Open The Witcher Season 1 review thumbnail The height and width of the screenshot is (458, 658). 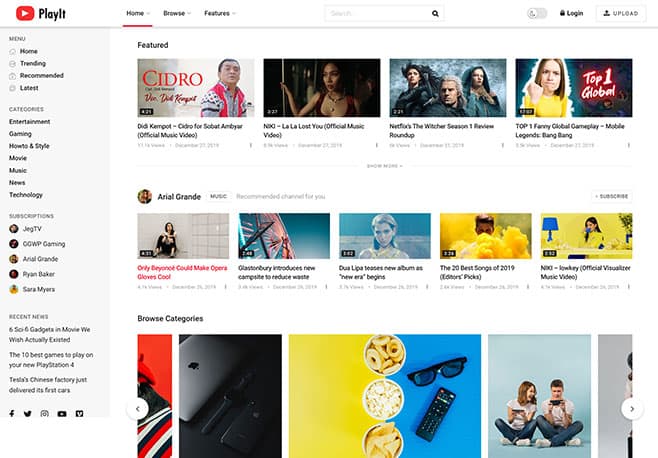447,88
